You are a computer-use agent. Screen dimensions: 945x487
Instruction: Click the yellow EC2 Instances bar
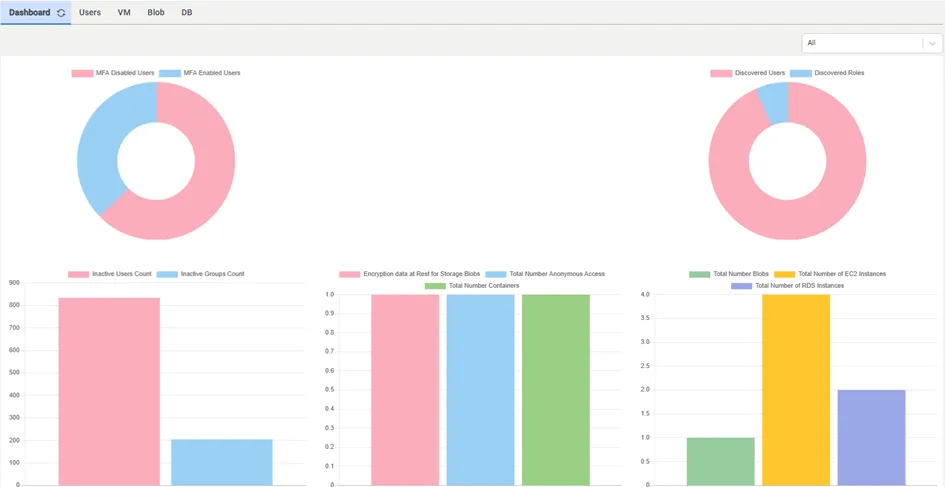pos(796,390)
